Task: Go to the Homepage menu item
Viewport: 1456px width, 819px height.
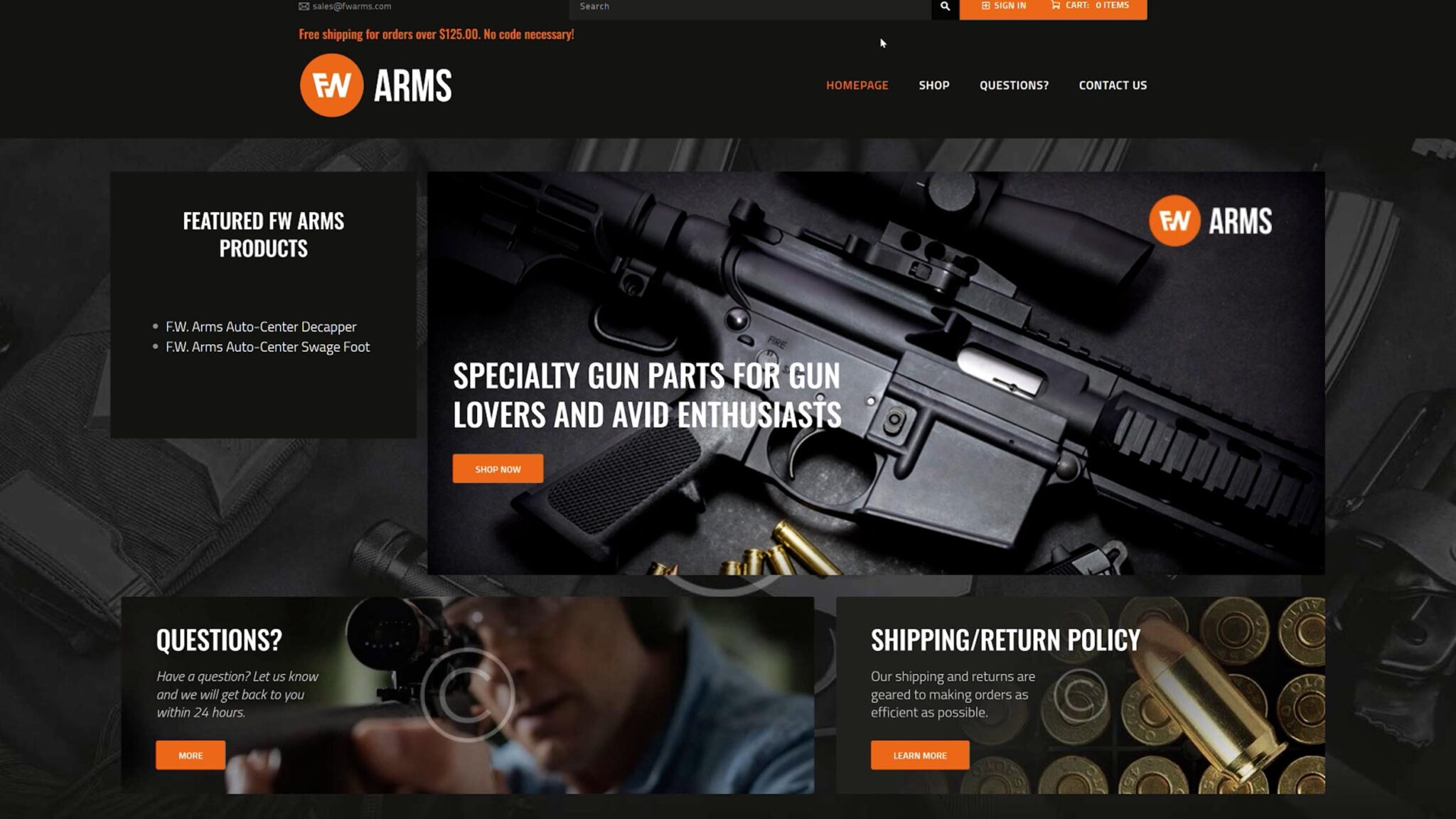Action: point(857,85)
